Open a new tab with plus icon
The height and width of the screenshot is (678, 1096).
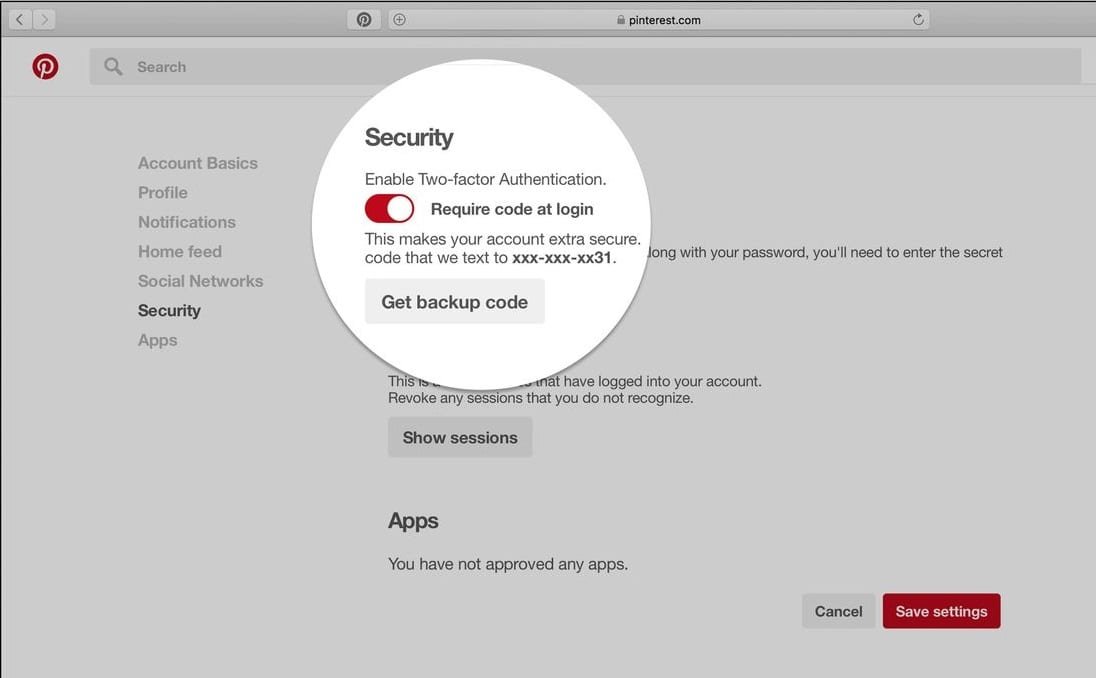click(399, 19)
